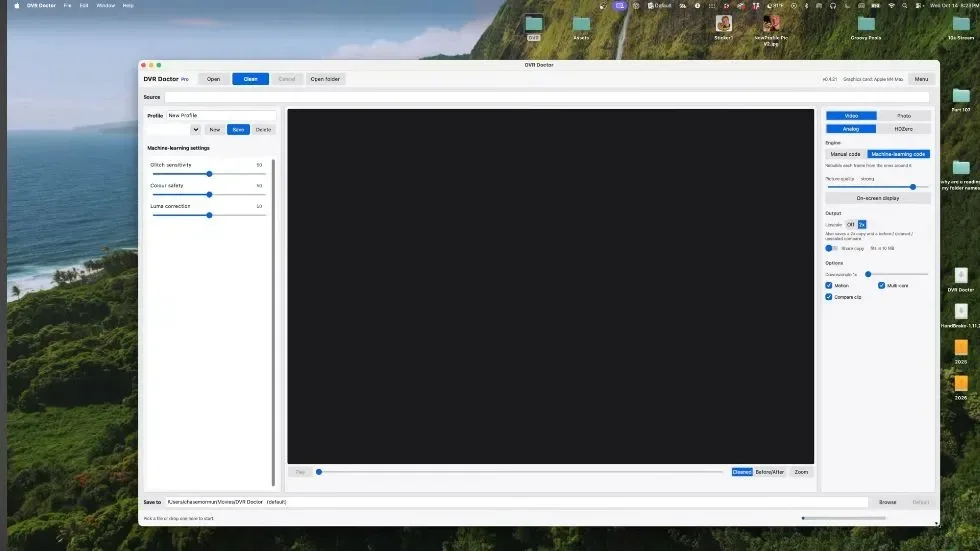980x551 pixels.
Task: Adjust the Downsample slider in Options
Action: click(x=868, y=274)
